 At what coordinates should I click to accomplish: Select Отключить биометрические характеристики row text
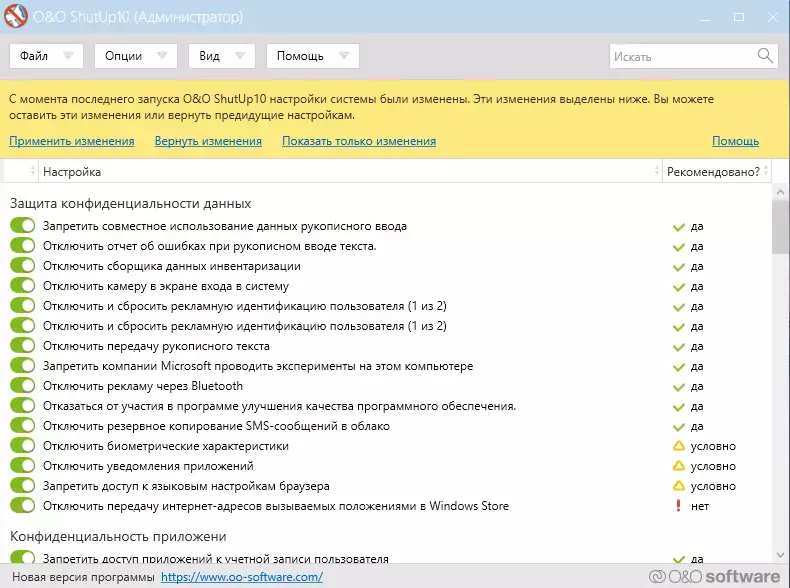point(166,446)
